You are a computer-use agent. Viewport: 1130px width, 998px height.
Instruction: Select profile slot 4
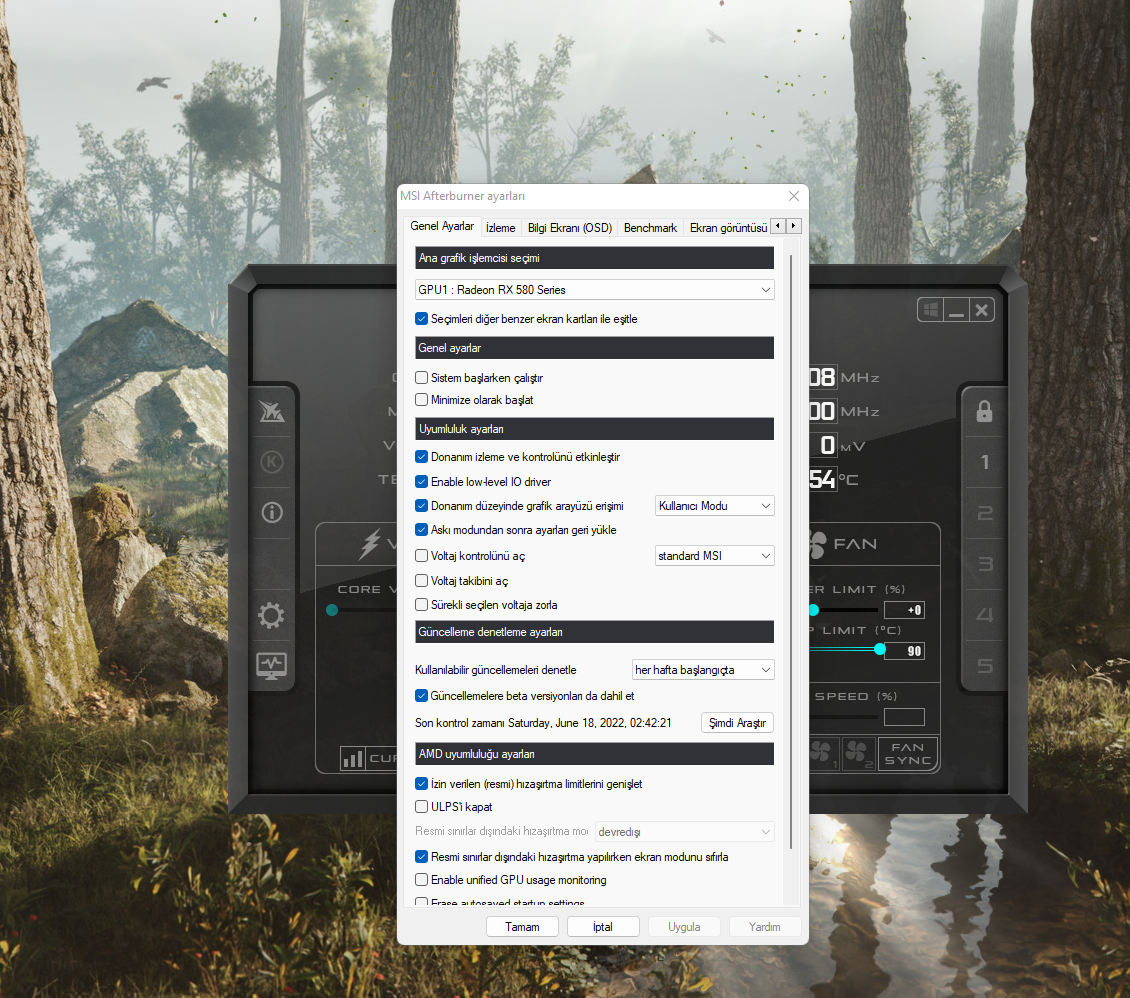click(984, 615)
